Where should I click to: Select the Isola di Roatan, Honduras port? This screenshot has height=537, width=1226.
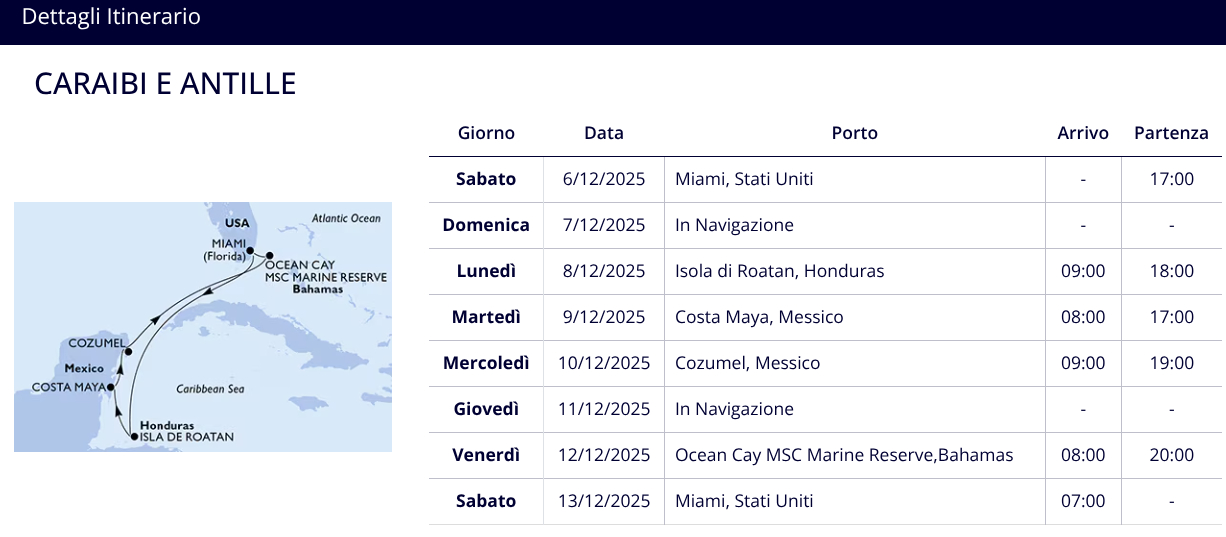click(780, 271)
